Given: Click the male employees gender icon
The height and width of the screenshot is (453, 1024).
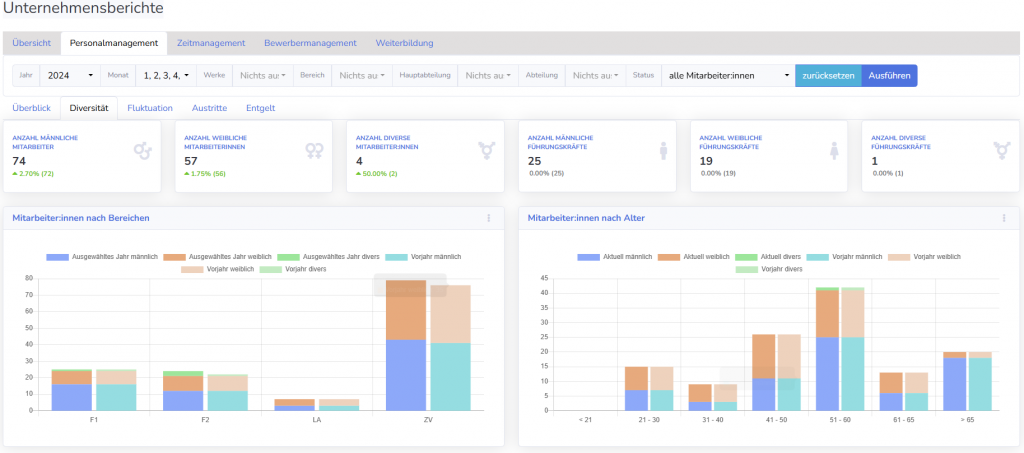Looking at the screenshot, I should 143,150.
